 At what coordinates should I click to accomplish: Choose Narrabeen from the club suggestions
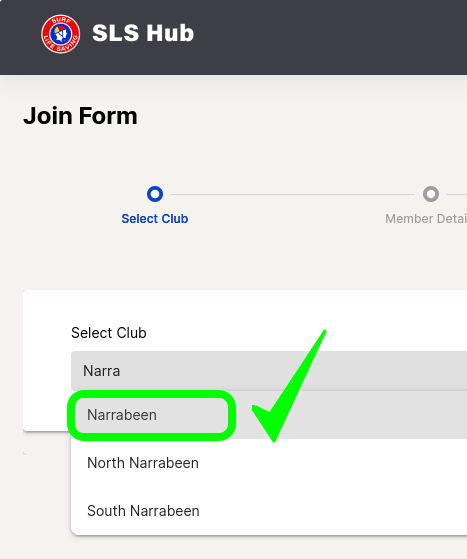(x=122, y=415)
